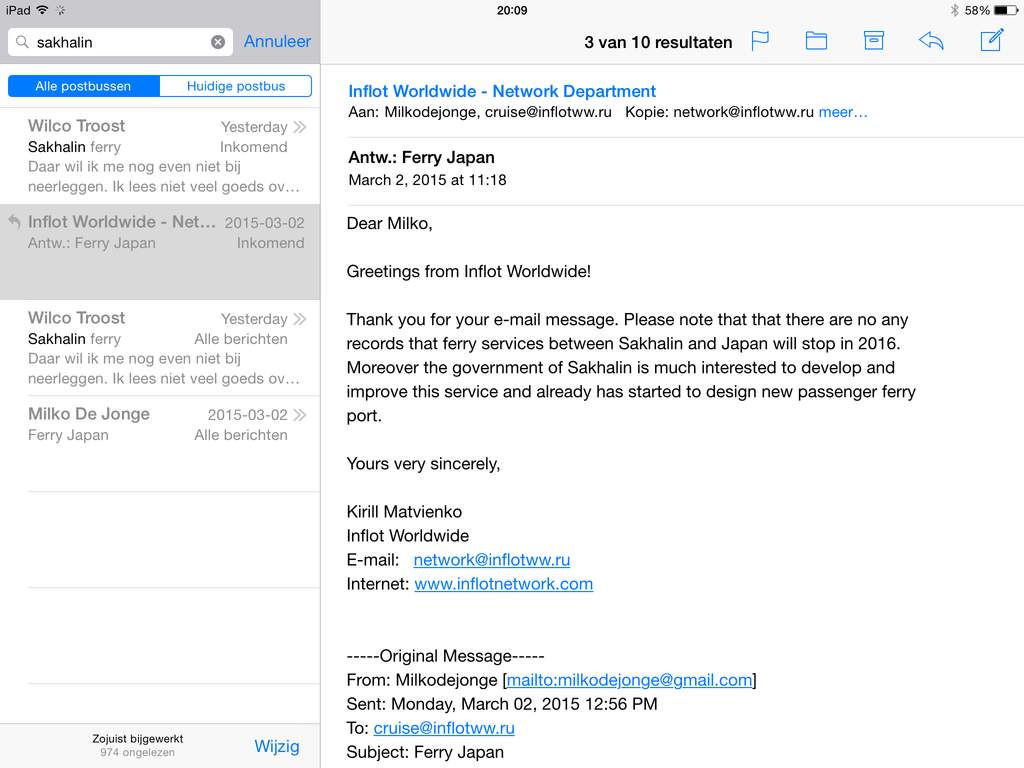Flag this email with the flag icon
Image resolution: width=1024 pixels, height=768 pixels.
(760, 41)
